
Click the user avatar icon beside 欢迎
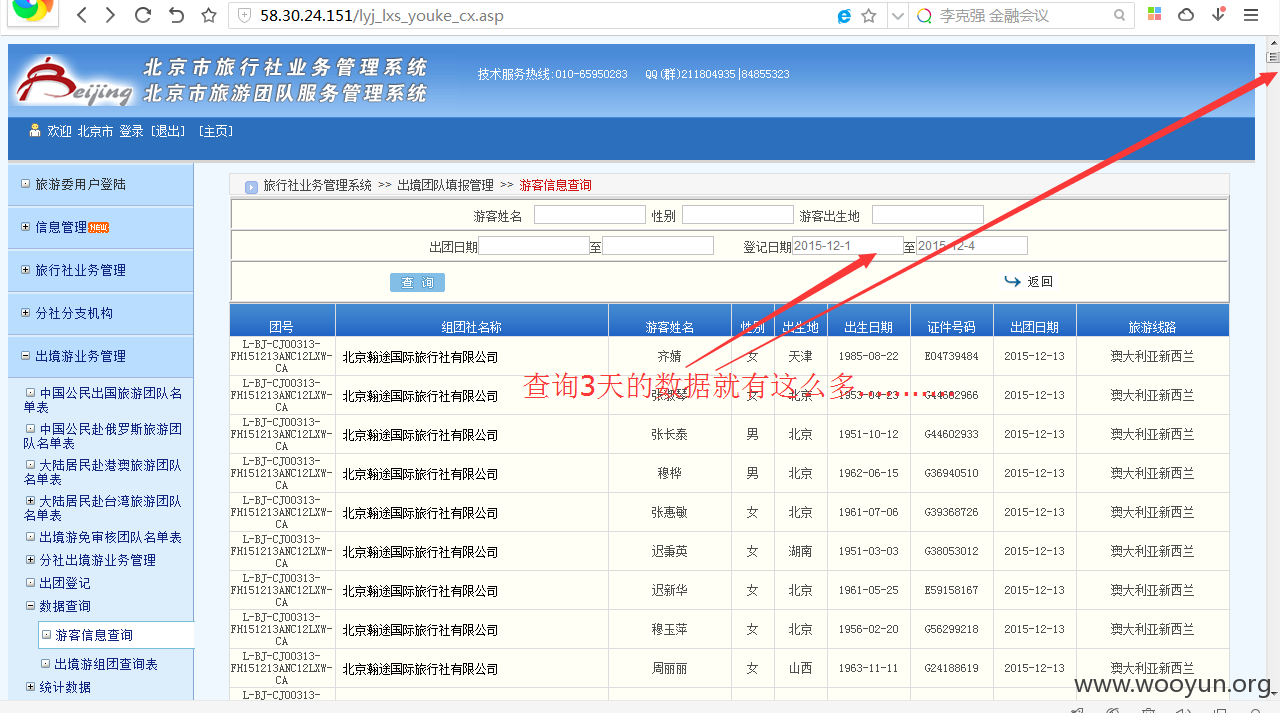[35, 131]
